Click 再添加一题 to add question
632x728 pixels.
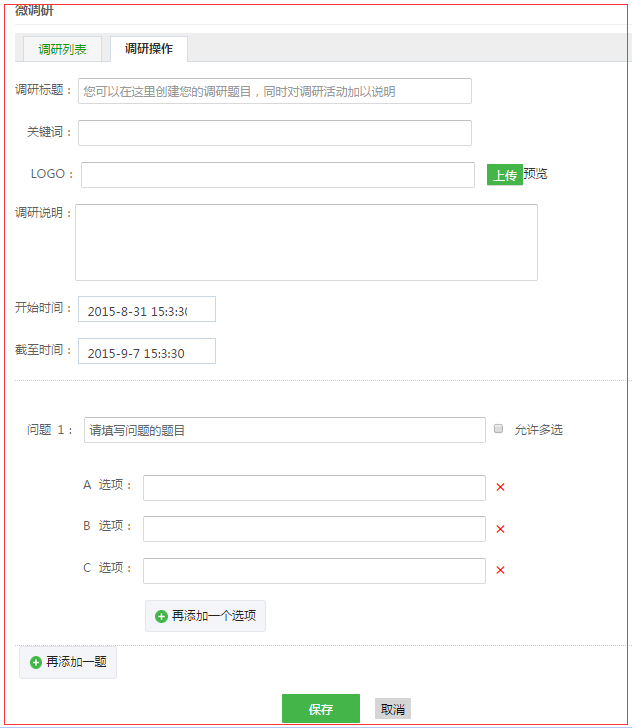[68, 662]
